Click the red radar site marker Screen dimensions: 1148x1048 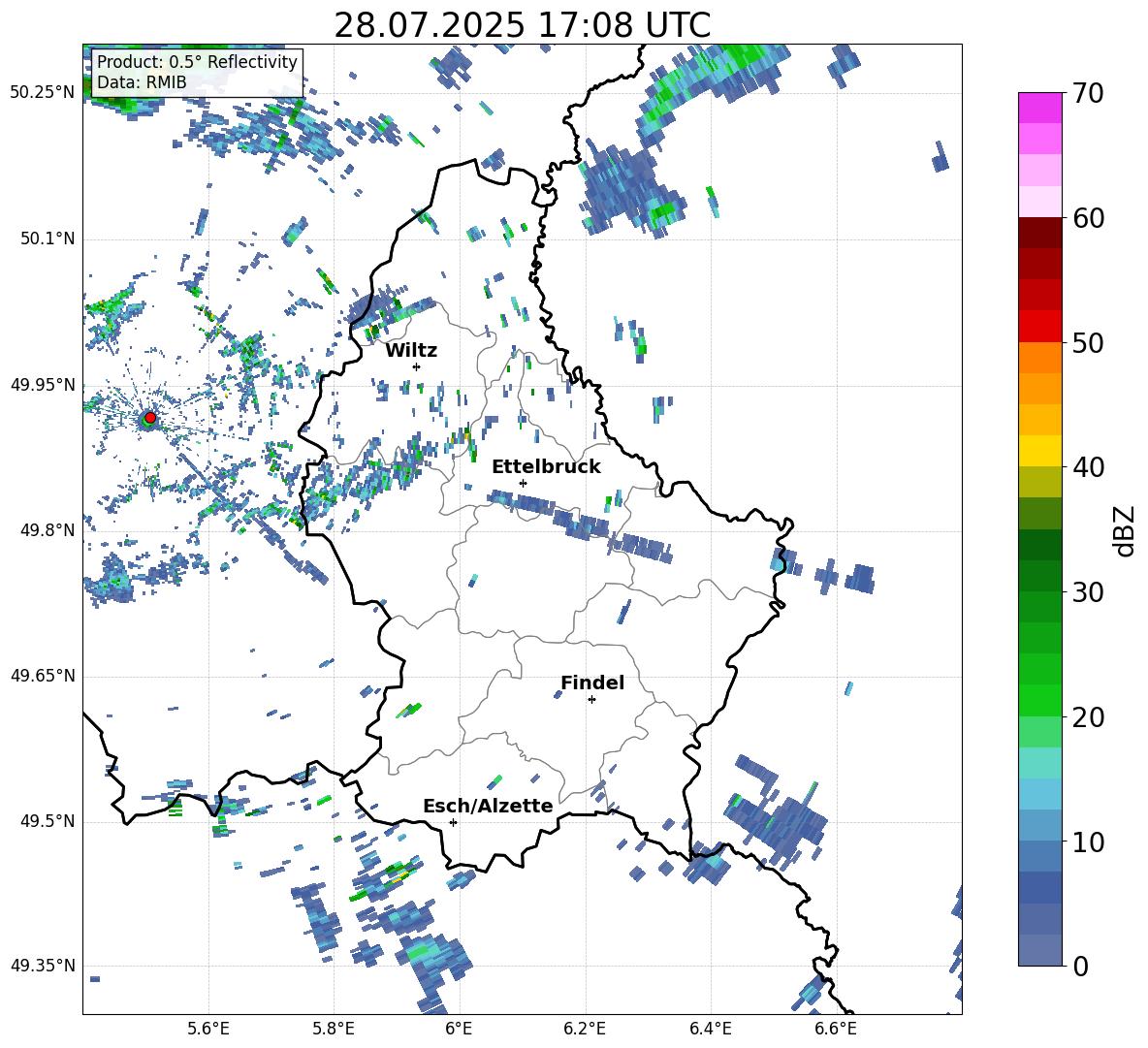(150, 417)
